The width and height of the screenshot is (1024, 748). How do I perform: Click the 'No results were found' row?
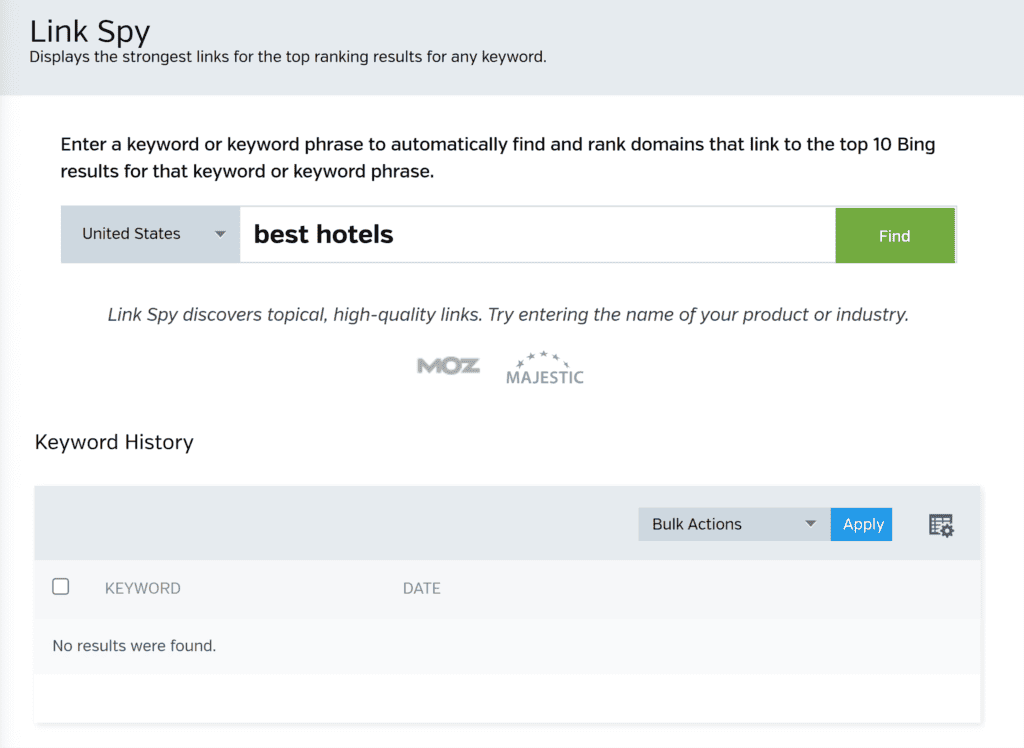(134, 646)
